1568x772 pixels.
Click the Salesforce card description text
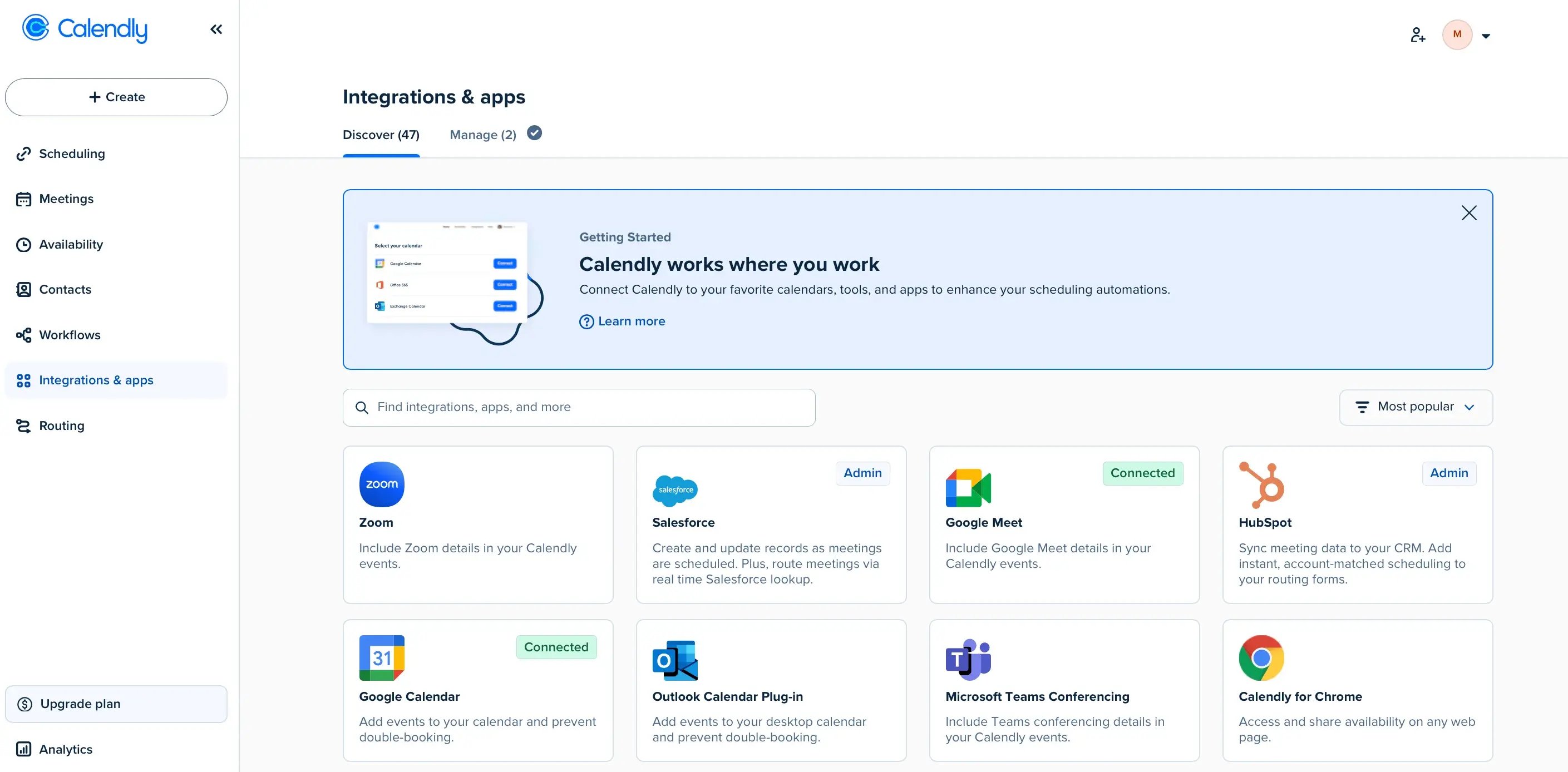(767, 564)
